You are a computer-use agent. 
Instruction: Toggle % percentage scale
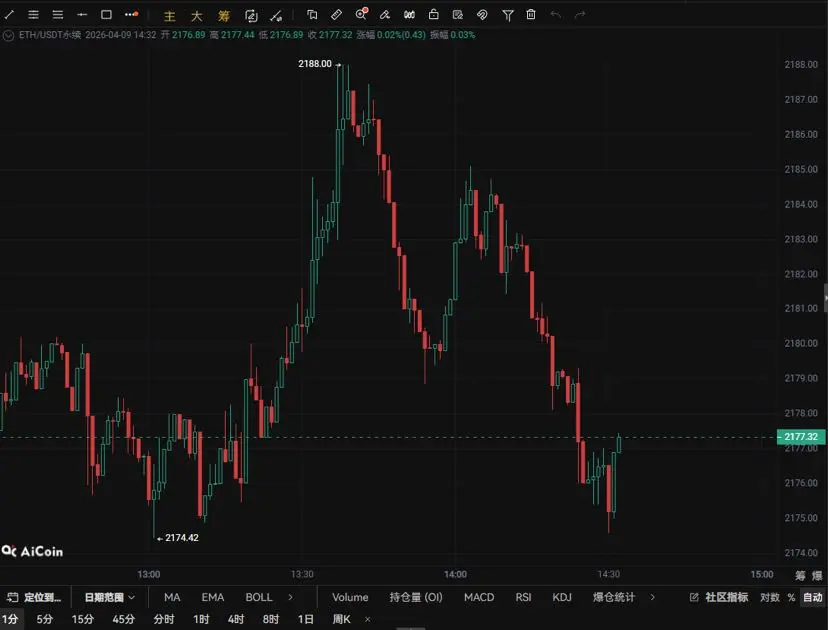click(791, 597)
